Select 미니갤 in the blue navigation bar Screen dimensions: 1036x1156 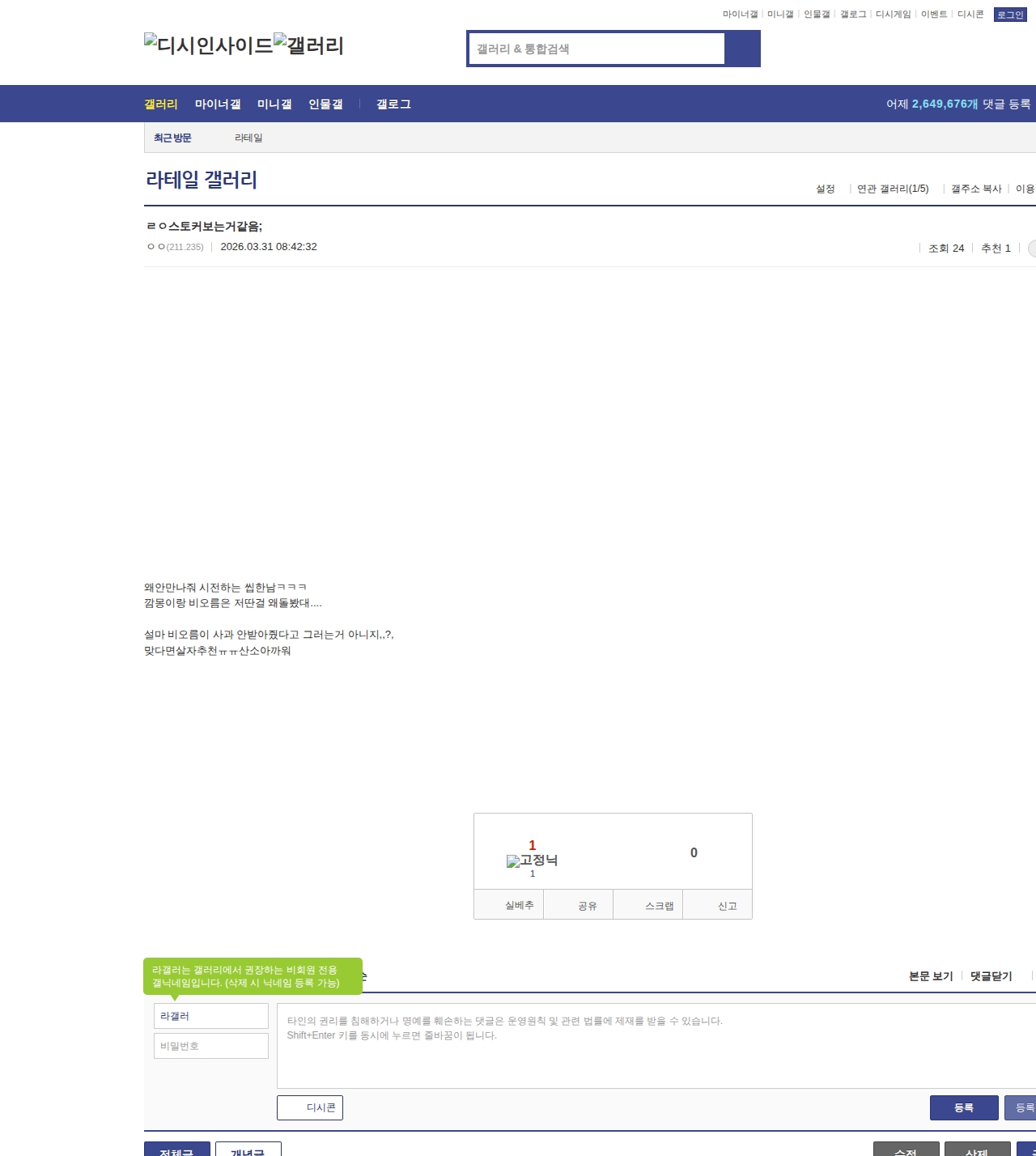[x=274, y=104]
